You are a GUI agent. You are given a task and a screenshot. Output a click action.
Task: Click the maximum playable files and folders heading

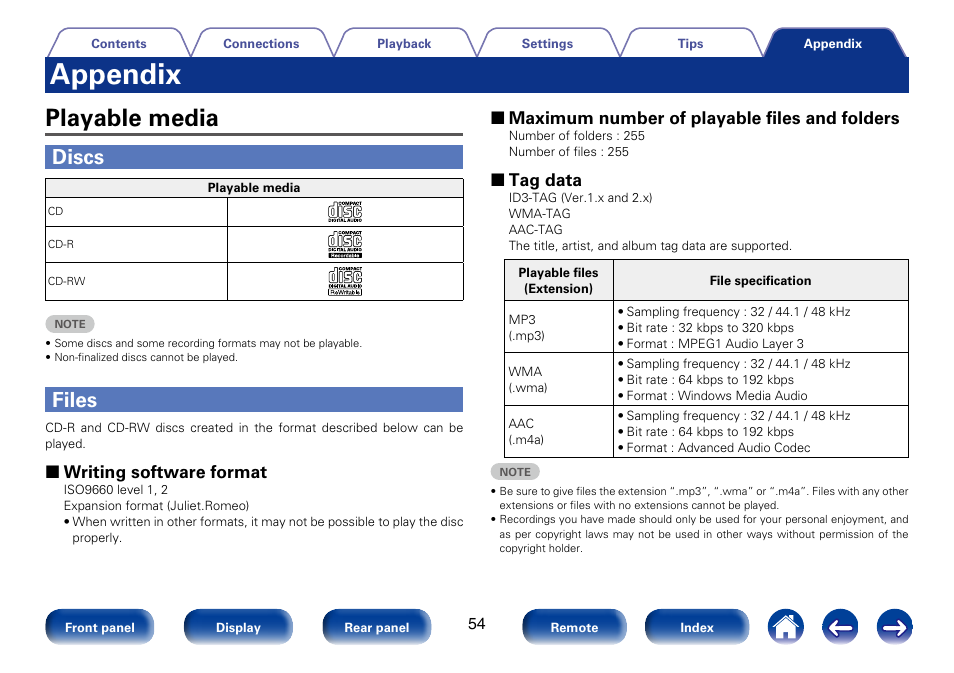click(x=704, y=118)
